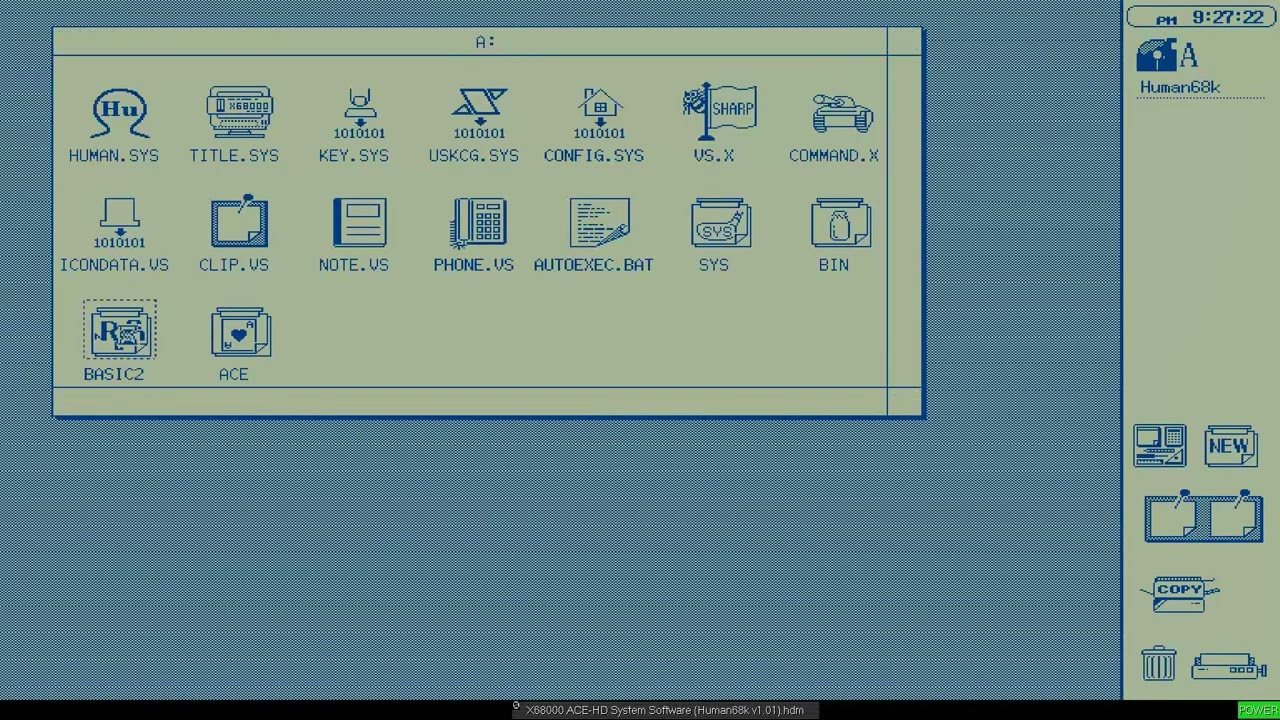This screenshot has height=720, width=1280.
Task: Click the clock showing 9:27:22
Action: (x=1203, y=17)
